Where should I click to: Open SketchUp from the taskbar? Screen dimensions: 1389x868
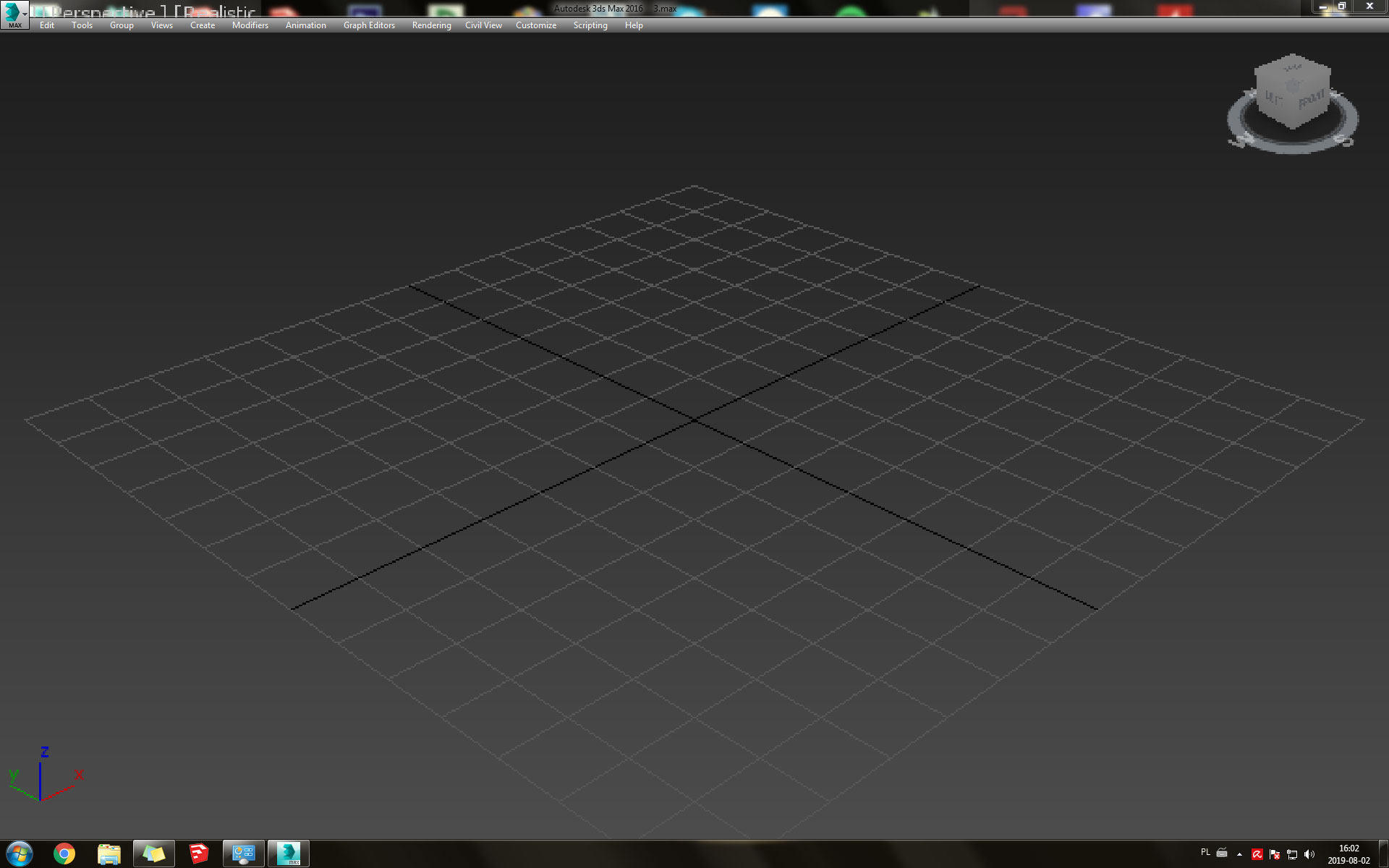(198, 854)
